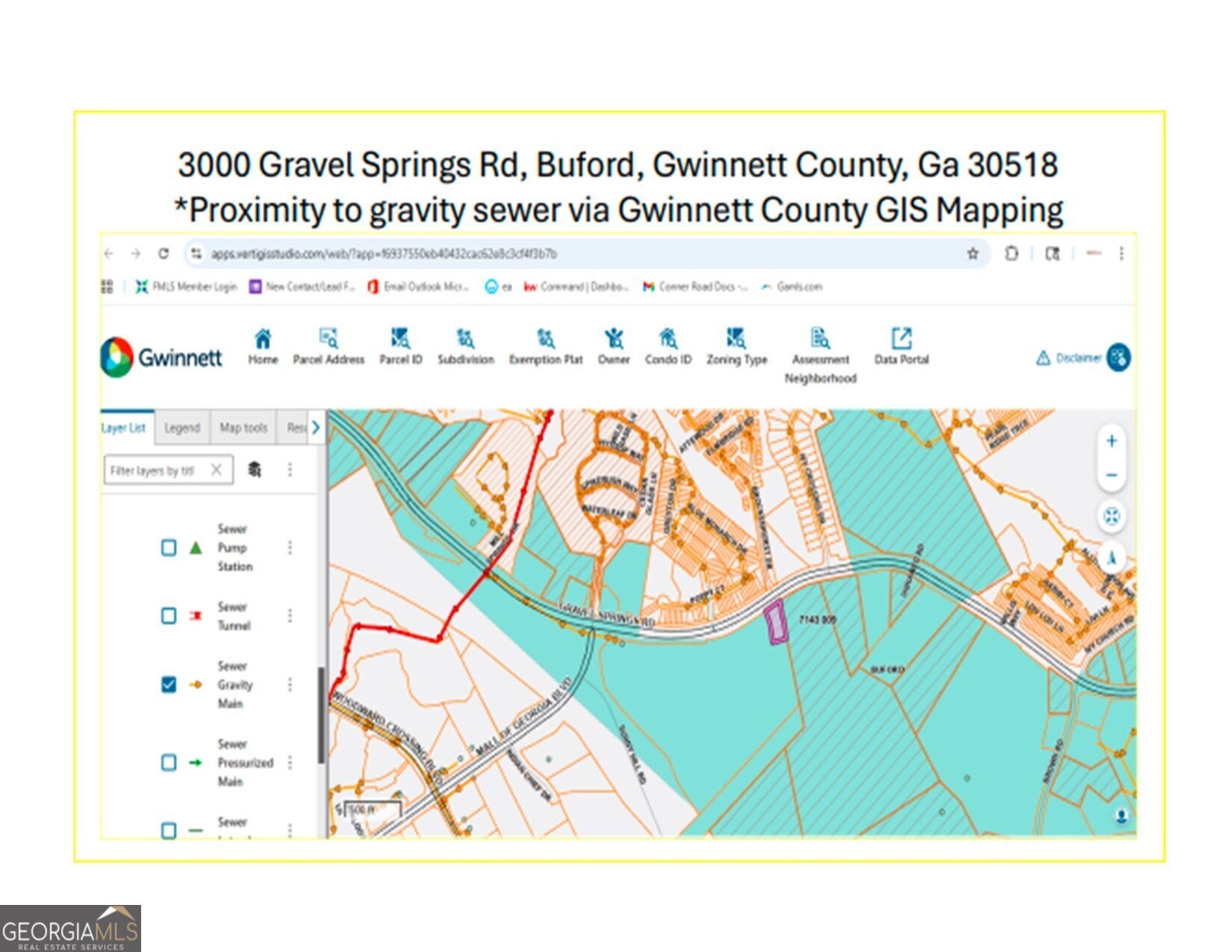Select the Parcel ID search icon
The height and width of the screenshot is (952, 1232).
[400, 340]
